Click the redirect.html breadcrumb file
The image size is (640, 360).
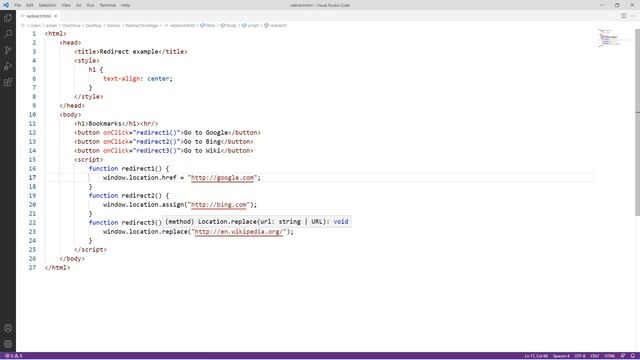coord(180,25)
